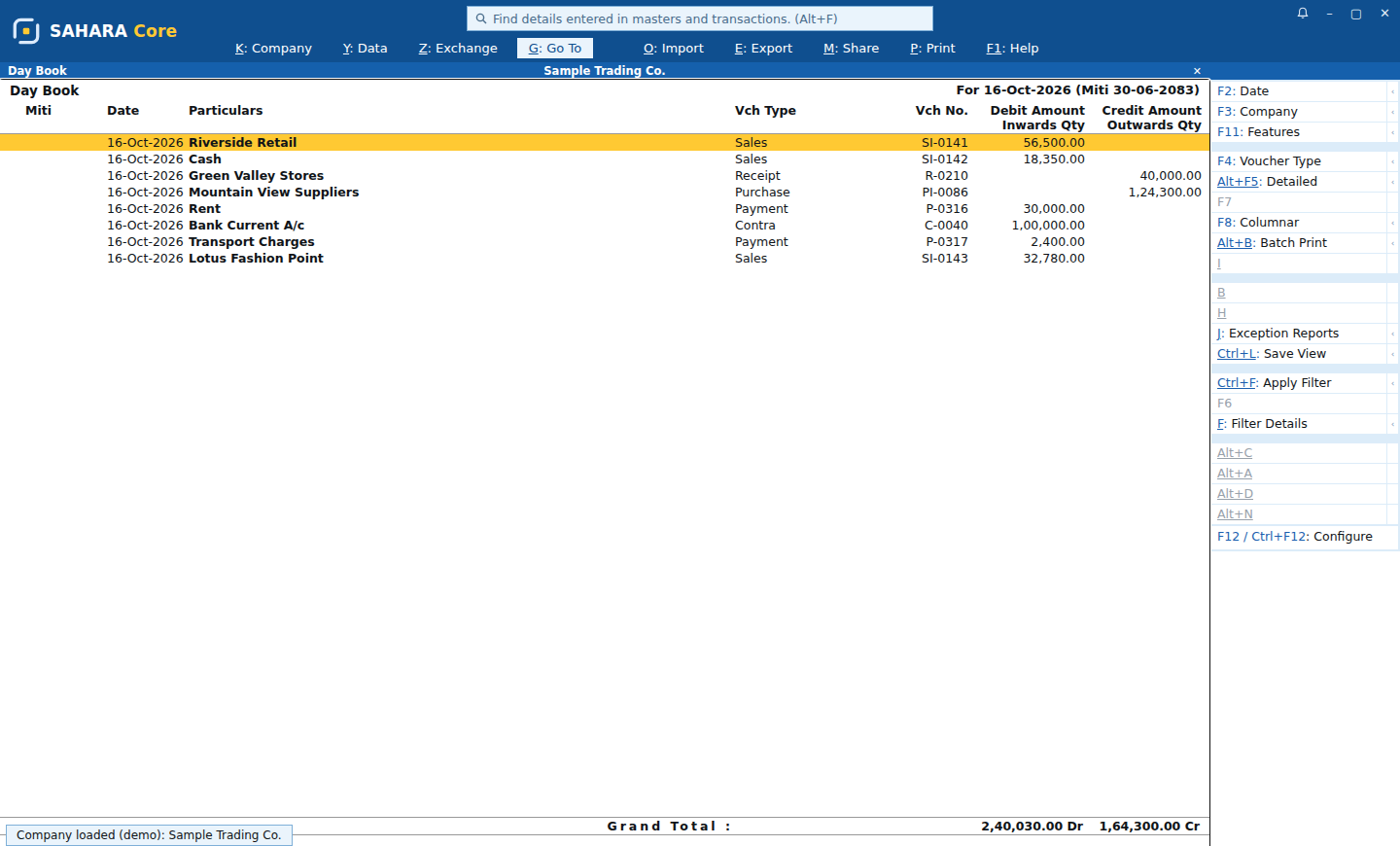Click F3: Company button
Screen dimensions: 1400x846
1299,112
